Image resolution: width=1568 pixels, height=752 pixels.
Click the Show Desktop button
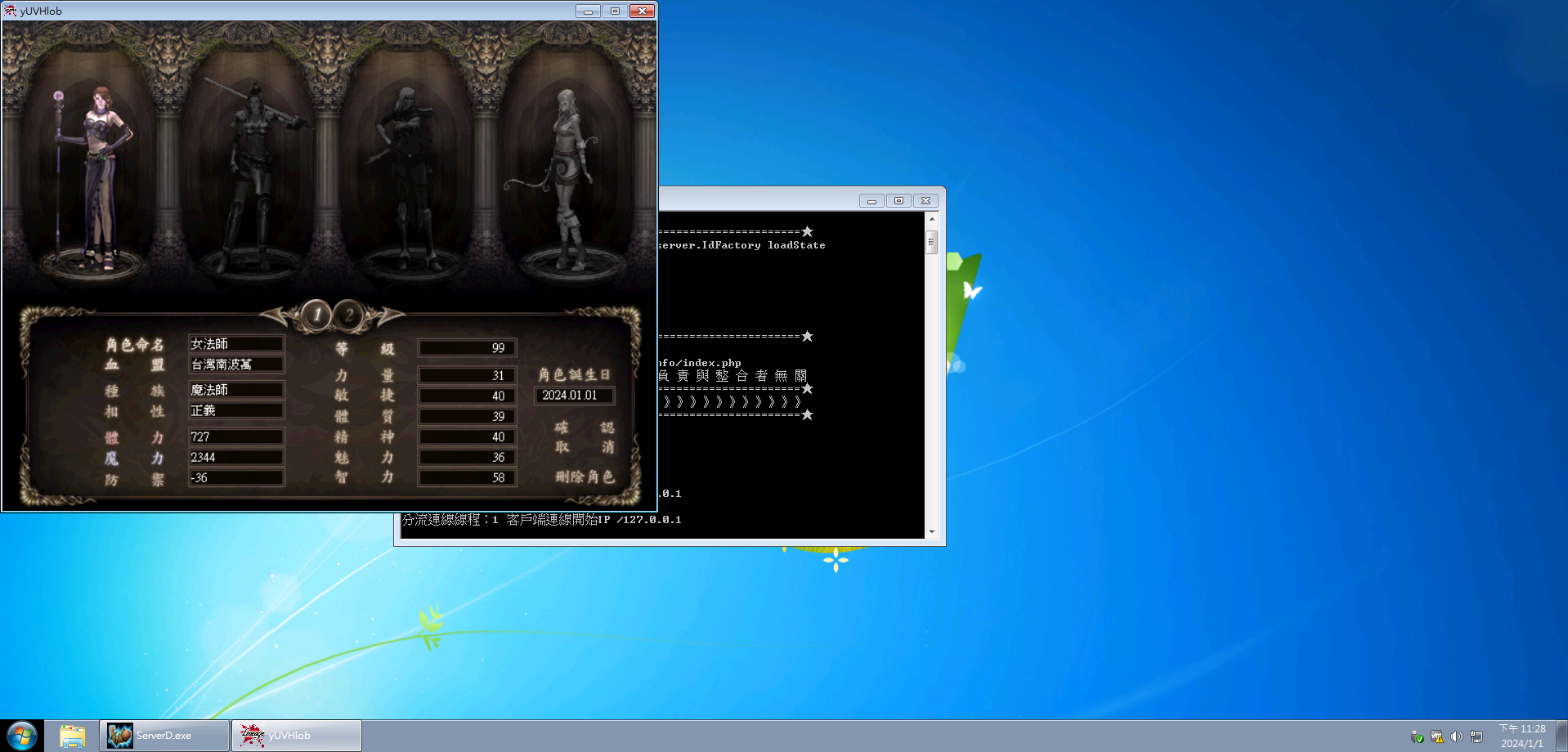[1561, 736]
